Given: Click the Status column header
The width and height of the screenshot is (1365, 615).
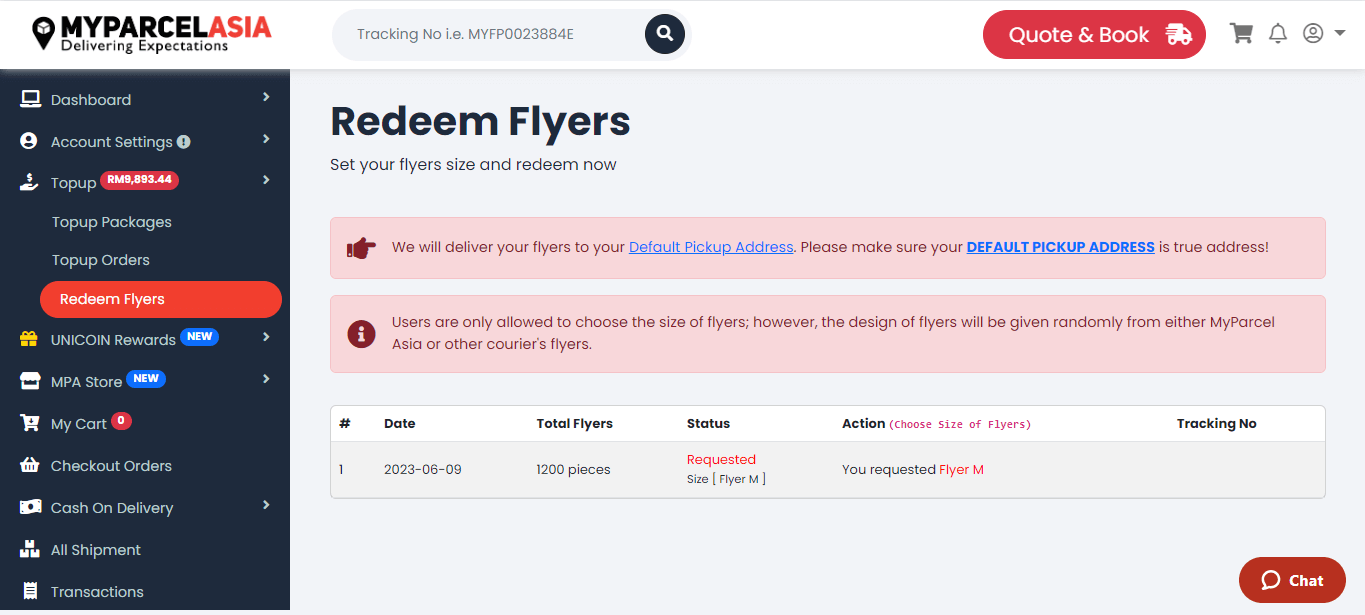Looking at the screenshot, I should 708,423.
